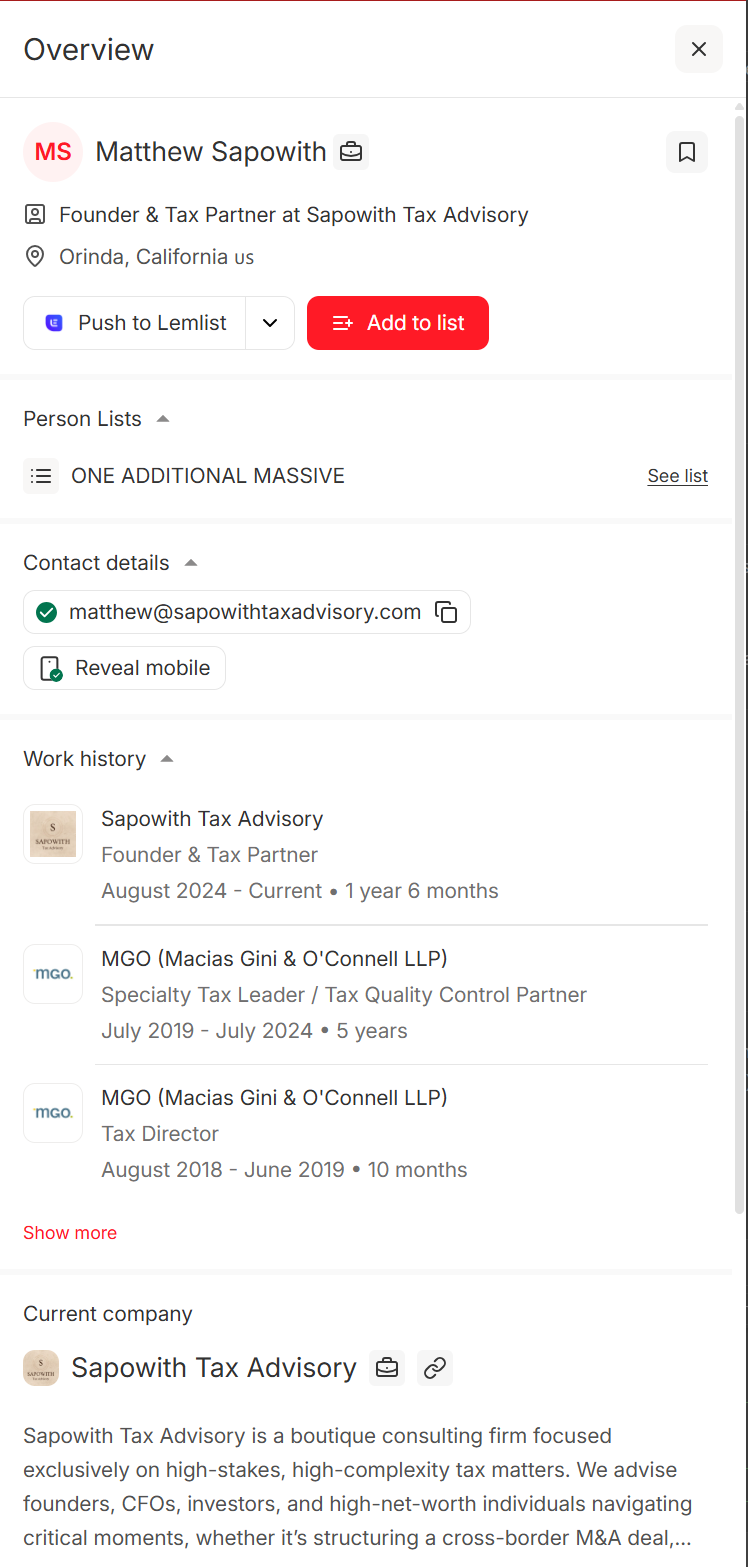
Task: Click the Add to list button
Action: 398,323
